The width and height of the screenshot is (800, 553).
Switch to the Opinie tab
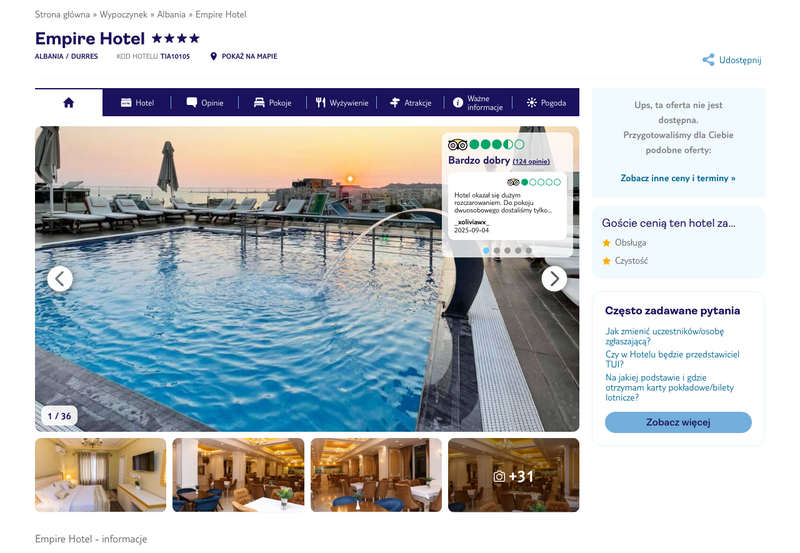point(205,103)
